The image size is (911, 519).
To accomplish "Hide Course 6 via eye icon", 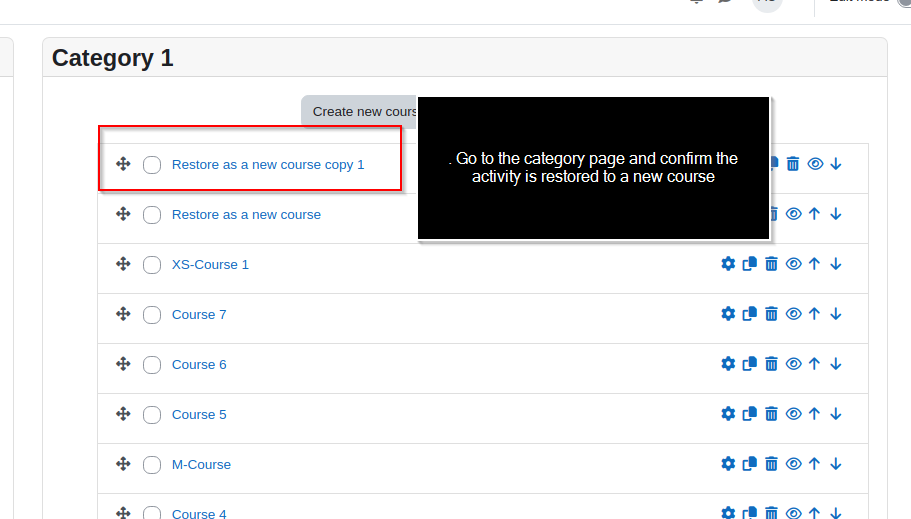I will pos(794,364).
